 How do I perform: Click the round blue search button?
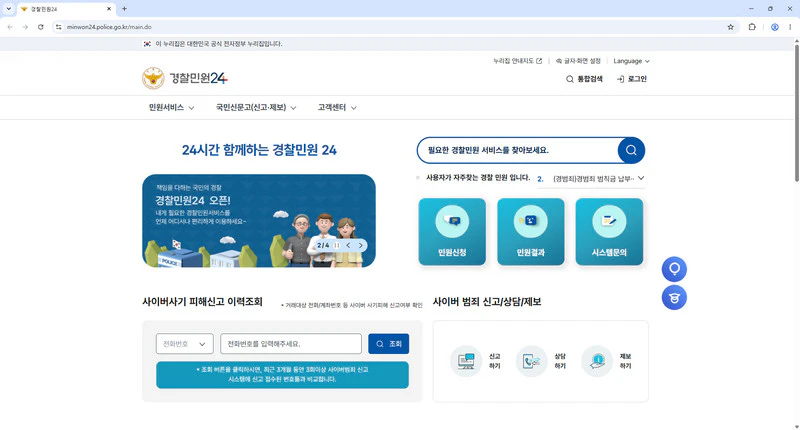631,150
